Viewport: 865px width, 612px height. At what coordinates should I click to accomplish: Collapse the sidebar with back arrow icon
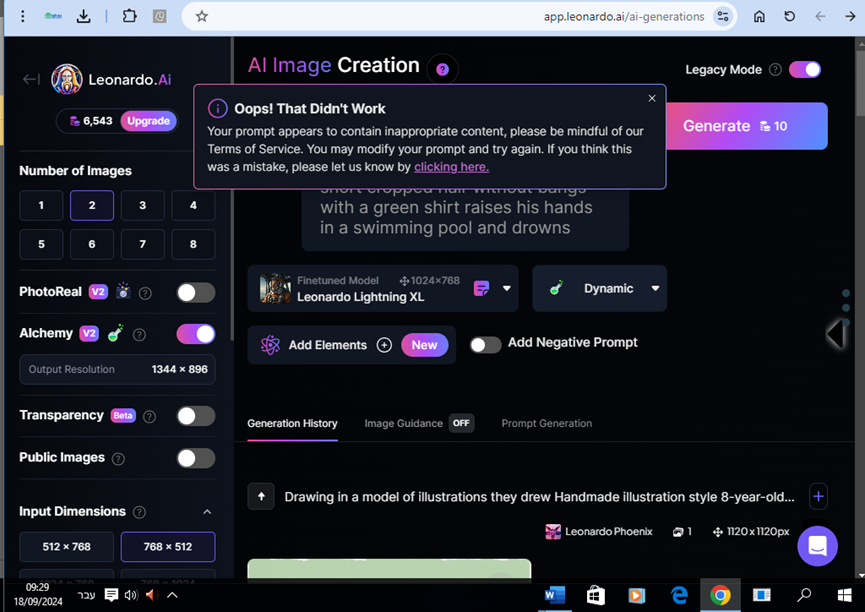click(x=31, y=79)
